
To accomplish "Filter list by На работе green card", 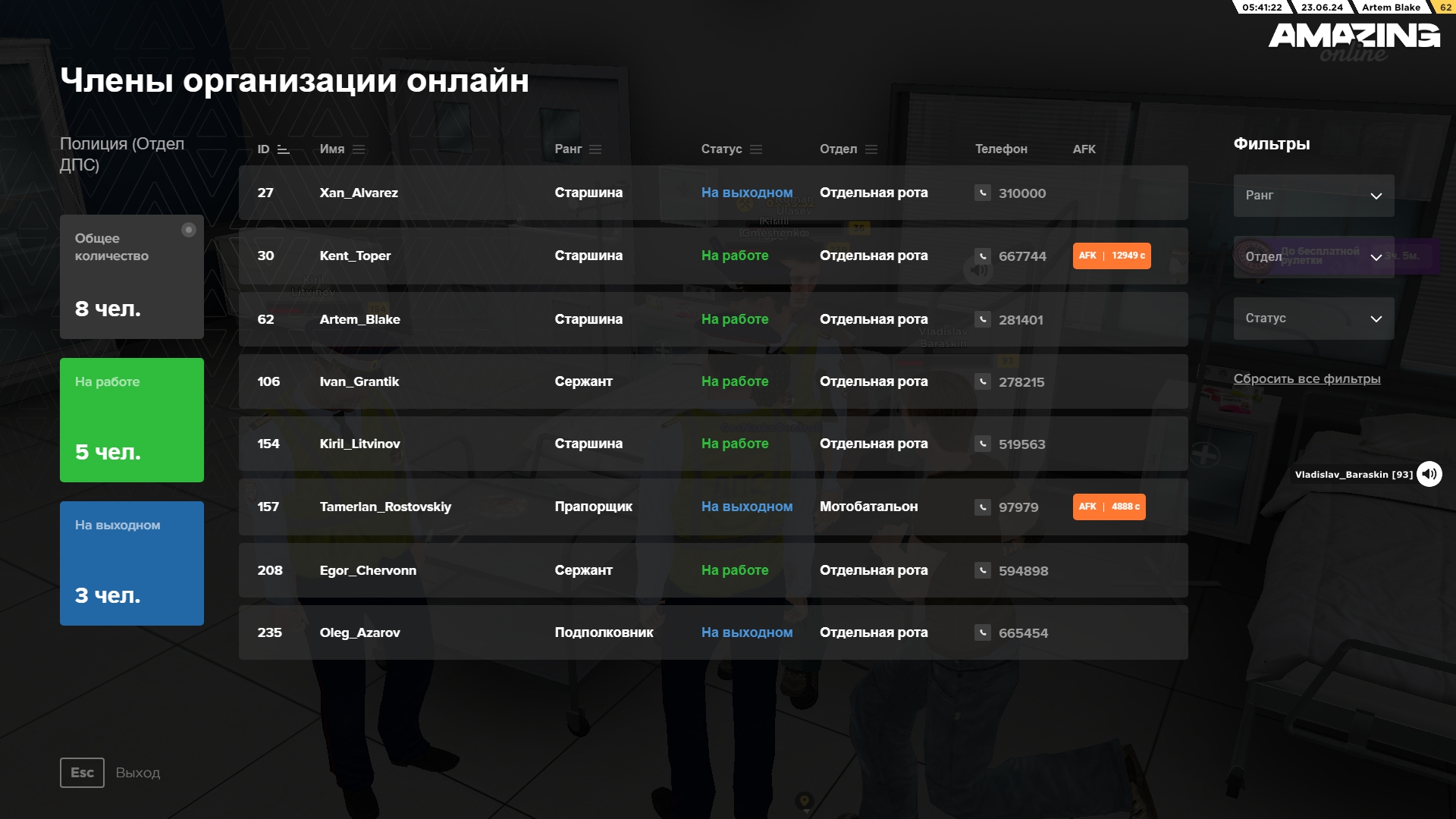I will click(x=132, y=419).
